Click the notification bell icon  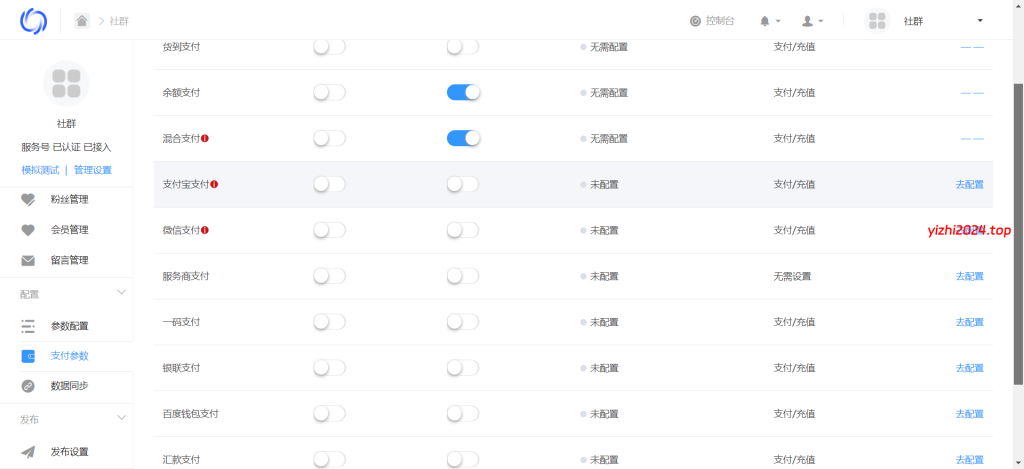(765, 21)
